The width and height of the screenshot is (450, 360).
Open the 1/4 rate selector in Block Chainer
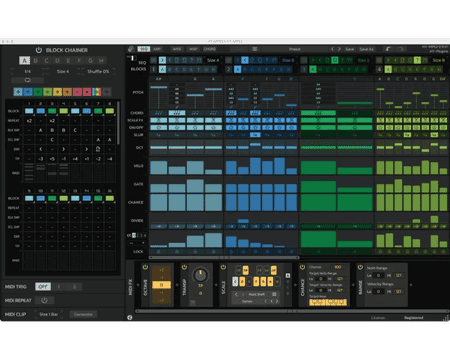[27, 71]
